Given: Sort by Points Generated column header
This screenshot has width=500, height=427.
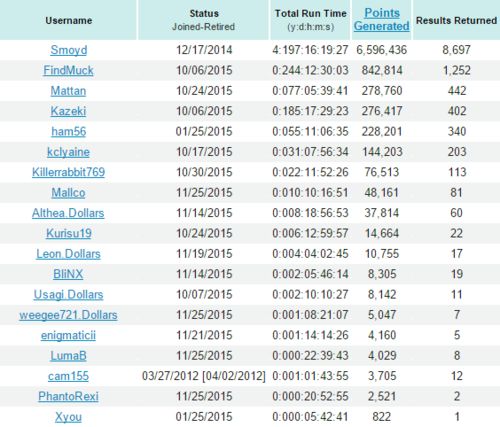Looking at the screenshot, I should tap(382, 19).
